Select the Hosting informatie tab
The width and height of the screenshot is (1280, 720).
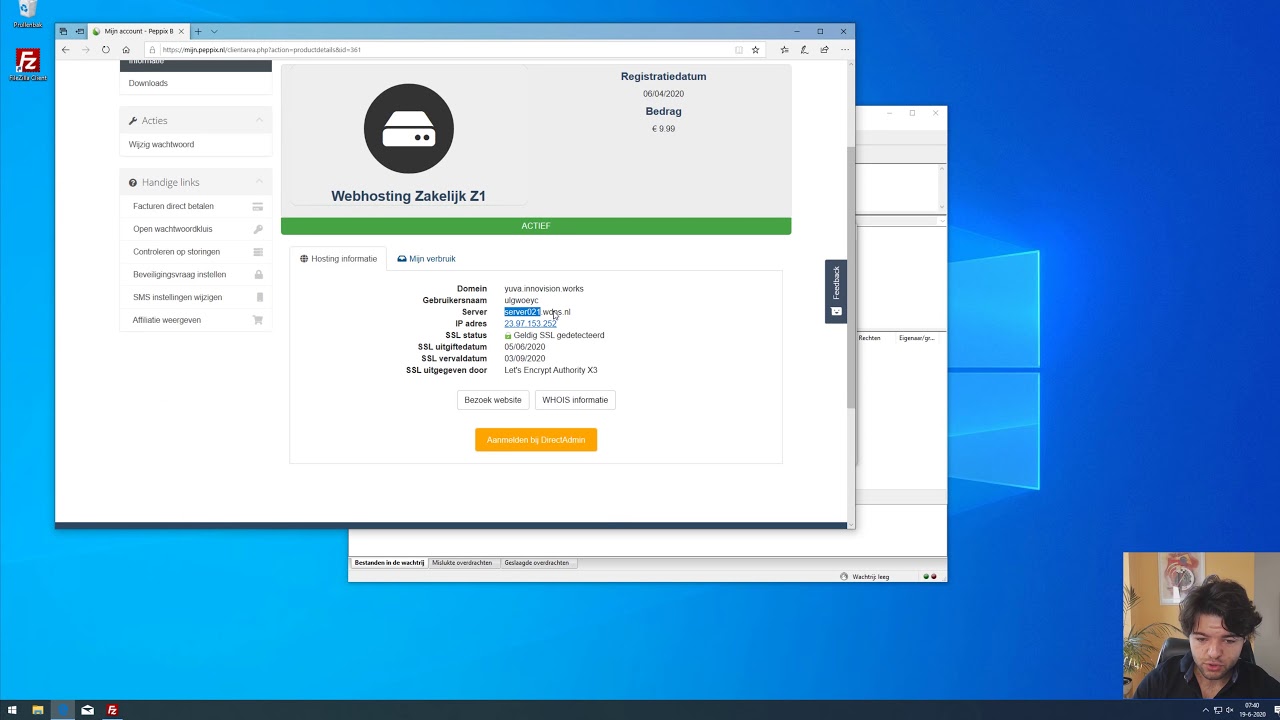338,259
